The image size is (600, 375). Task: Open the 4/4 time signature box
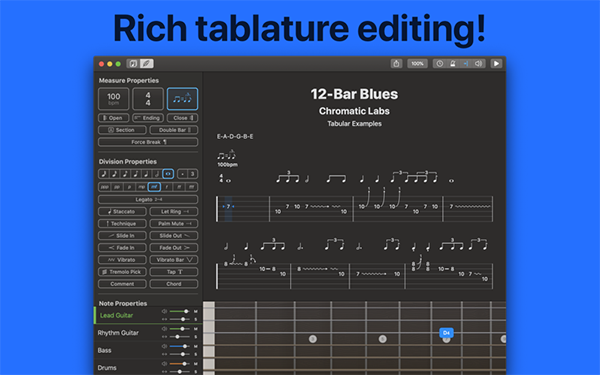point(148,99)
